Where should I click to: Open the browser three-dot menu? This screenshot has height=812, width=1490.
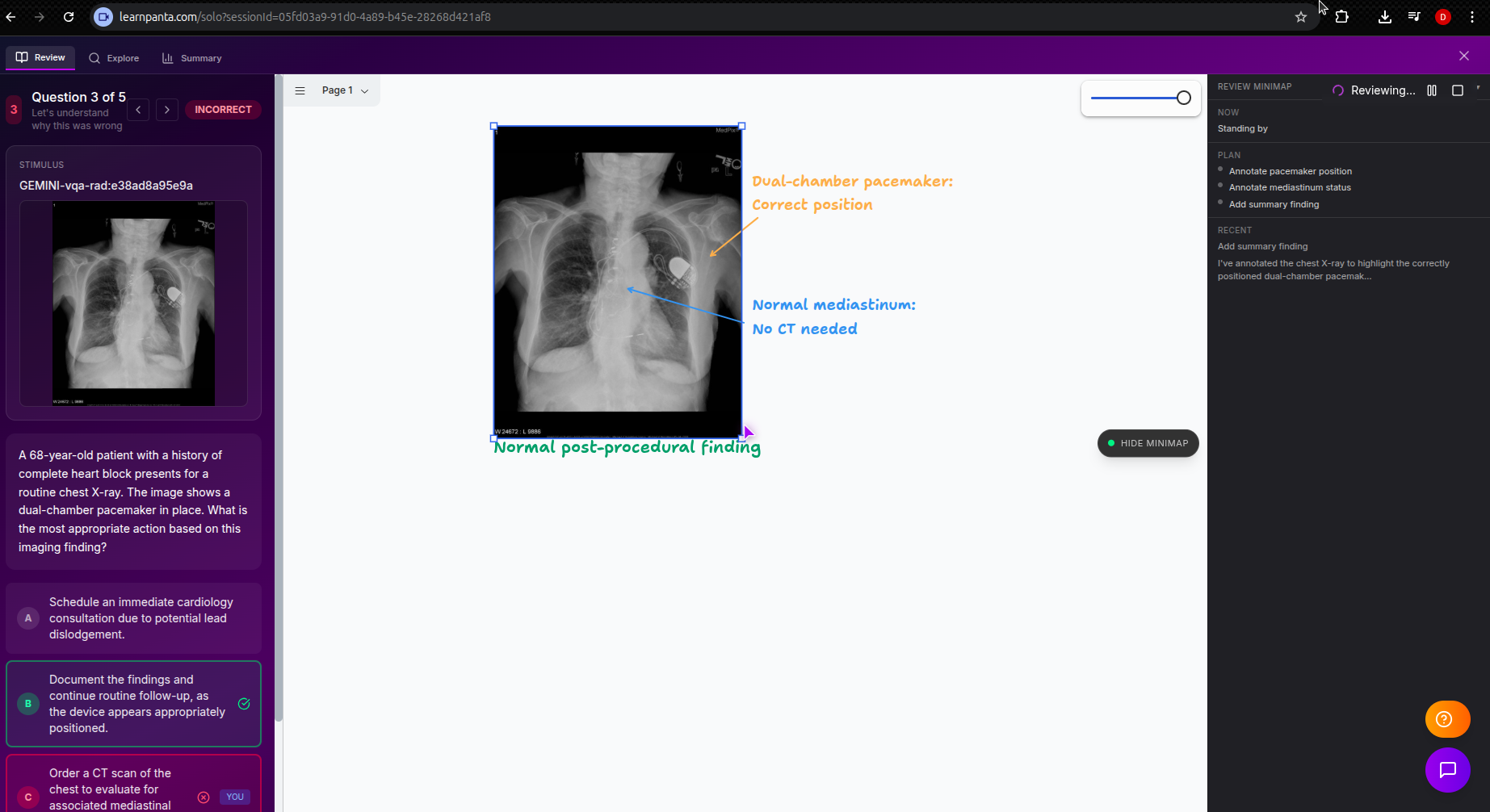(1472, 17)
